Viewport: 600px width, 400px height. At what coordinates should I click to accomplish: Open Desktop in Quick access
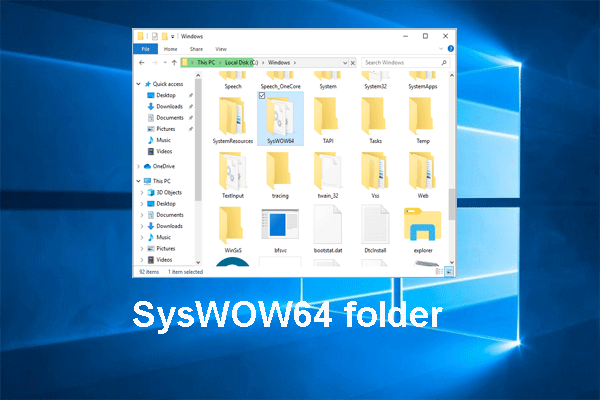point(166,95)
